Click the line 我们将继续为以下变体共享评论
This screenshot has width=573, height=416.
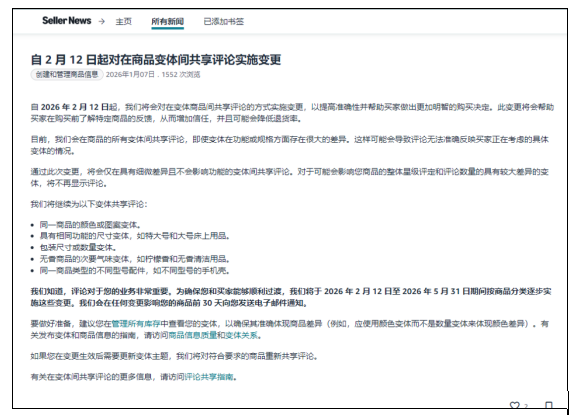click(x=89, y=204)
